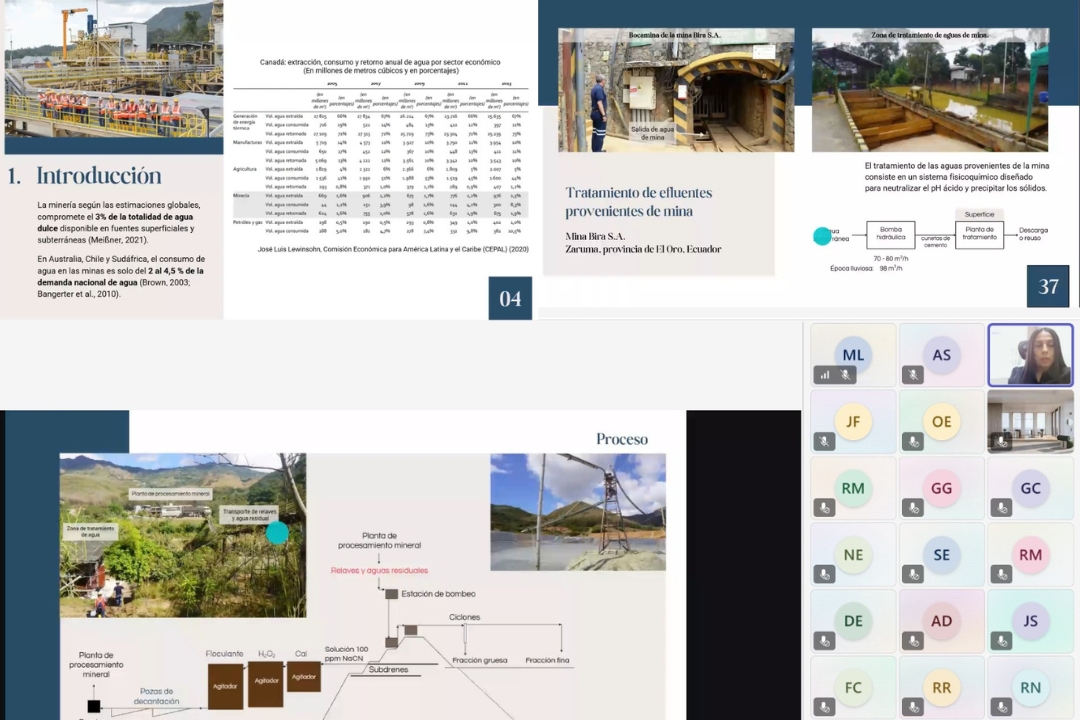
Task: Click the signal strength bars on ML's tile
Action: tap(824, 375)
